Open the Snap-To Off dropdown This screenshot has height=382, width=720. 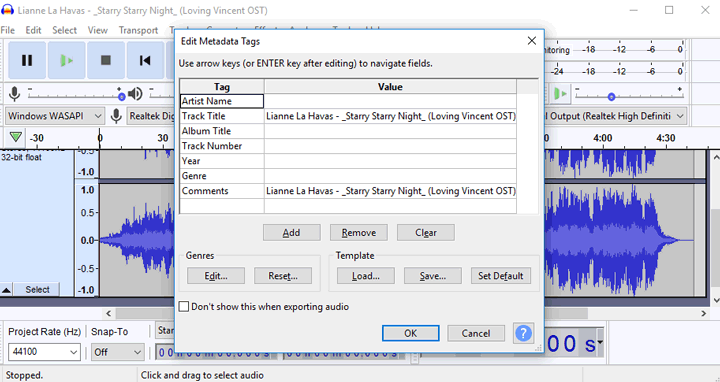118,352
